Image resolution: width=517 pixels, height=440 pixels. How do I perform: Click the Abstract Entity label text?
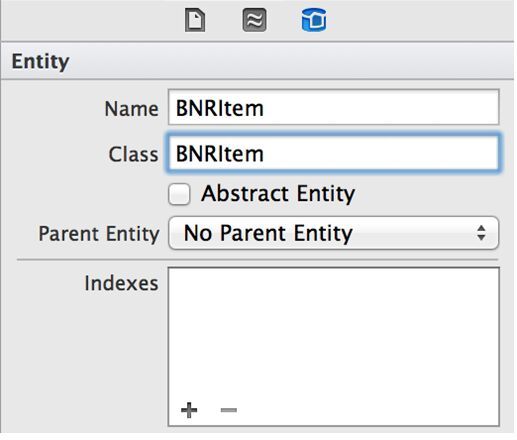(278, 193)
